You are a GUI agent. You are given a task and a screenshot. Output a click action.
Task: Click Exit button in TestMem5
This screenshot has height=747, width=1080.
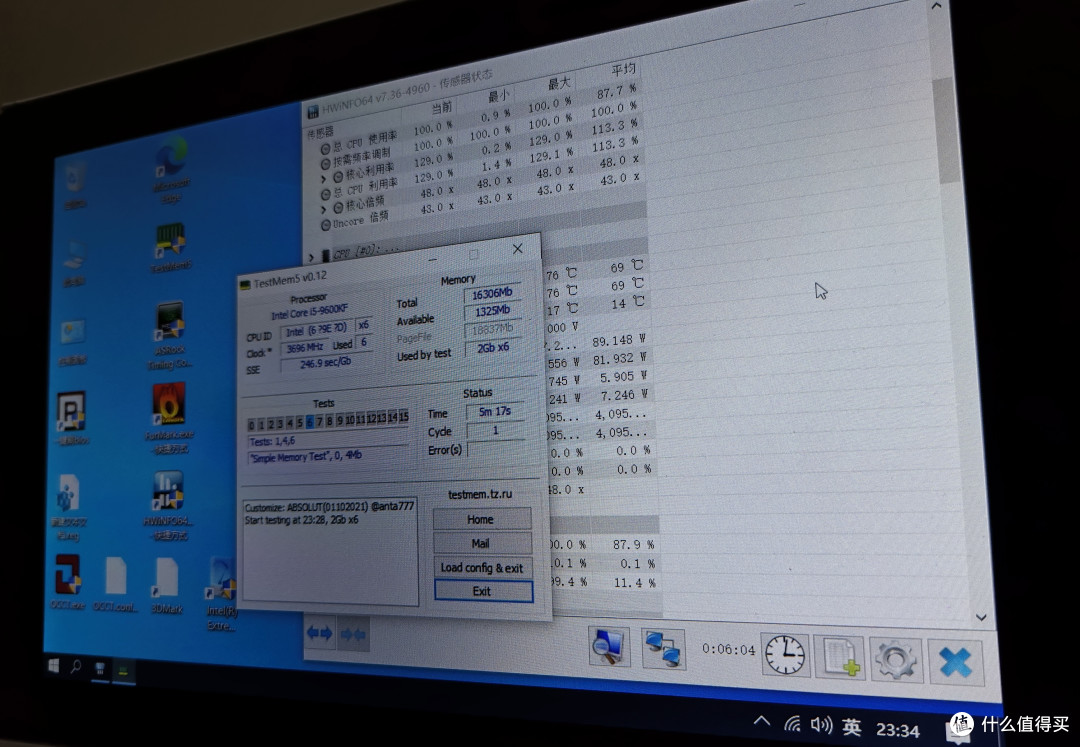[483, 591]
